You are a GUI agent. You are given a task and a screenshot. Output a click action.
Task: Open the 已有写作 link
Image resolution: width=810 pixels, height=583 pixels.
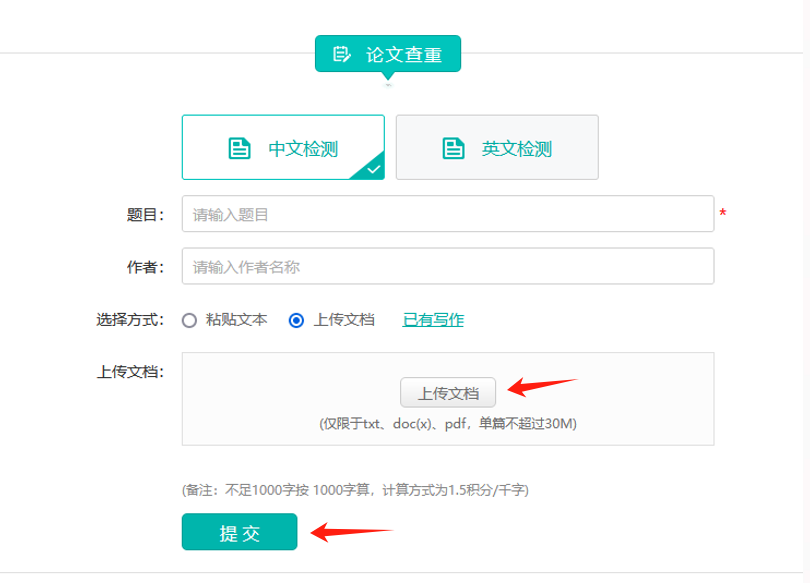tap(433, 320)
